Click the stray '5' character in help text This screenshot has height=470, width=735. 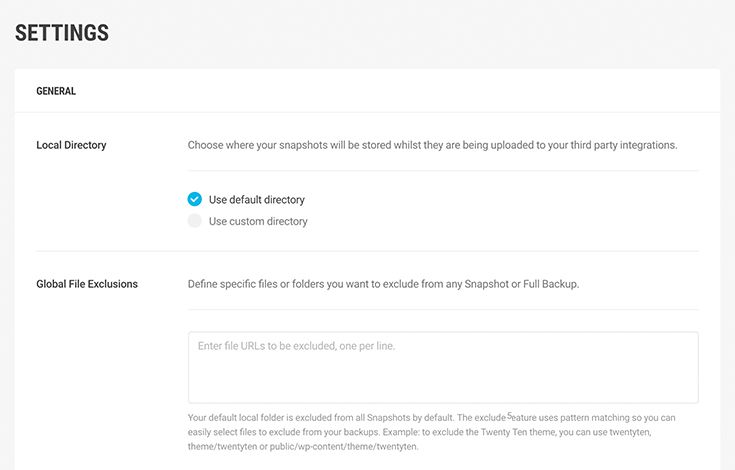click(510, 416)
